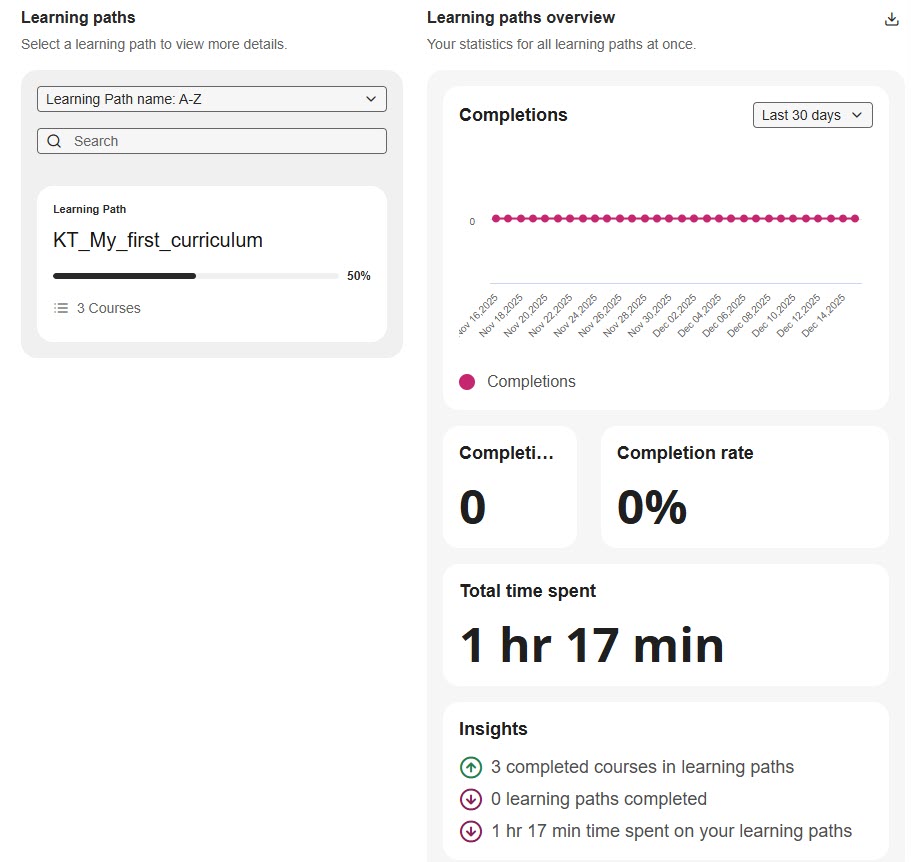Expand the Last 30 days range dropdown
The height and width of the screenshot is (862, 911).
click(x=812, y=115)
